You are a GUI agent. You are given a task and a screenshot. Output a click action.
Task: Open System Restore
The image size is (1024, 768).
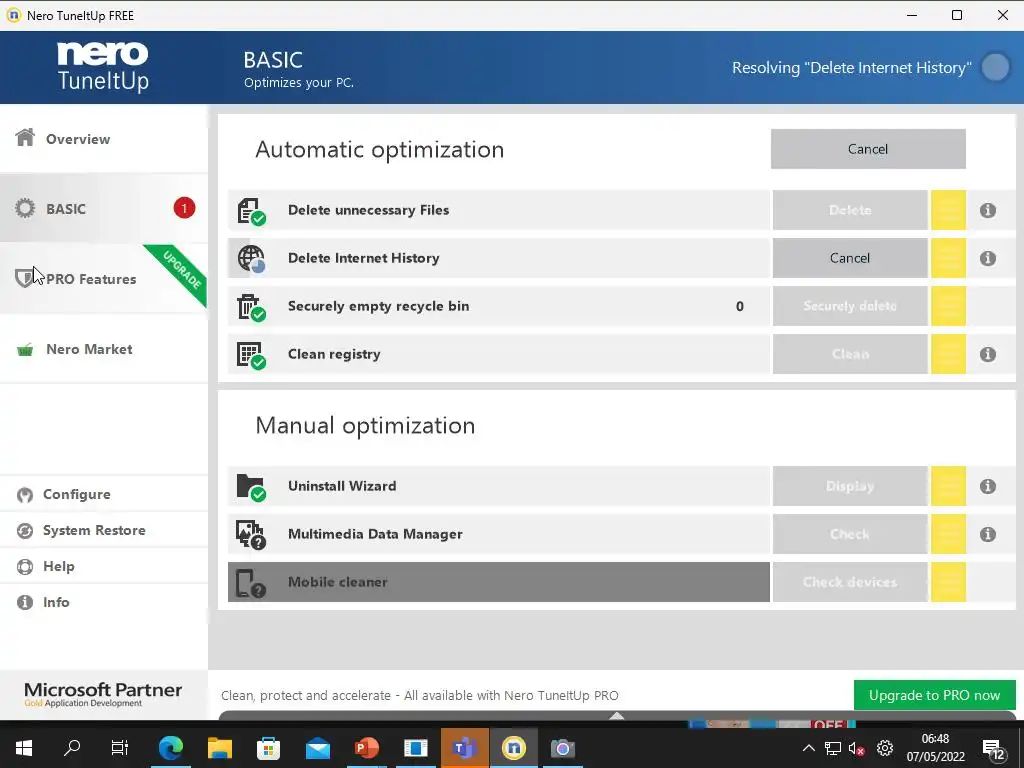(104, 530)
